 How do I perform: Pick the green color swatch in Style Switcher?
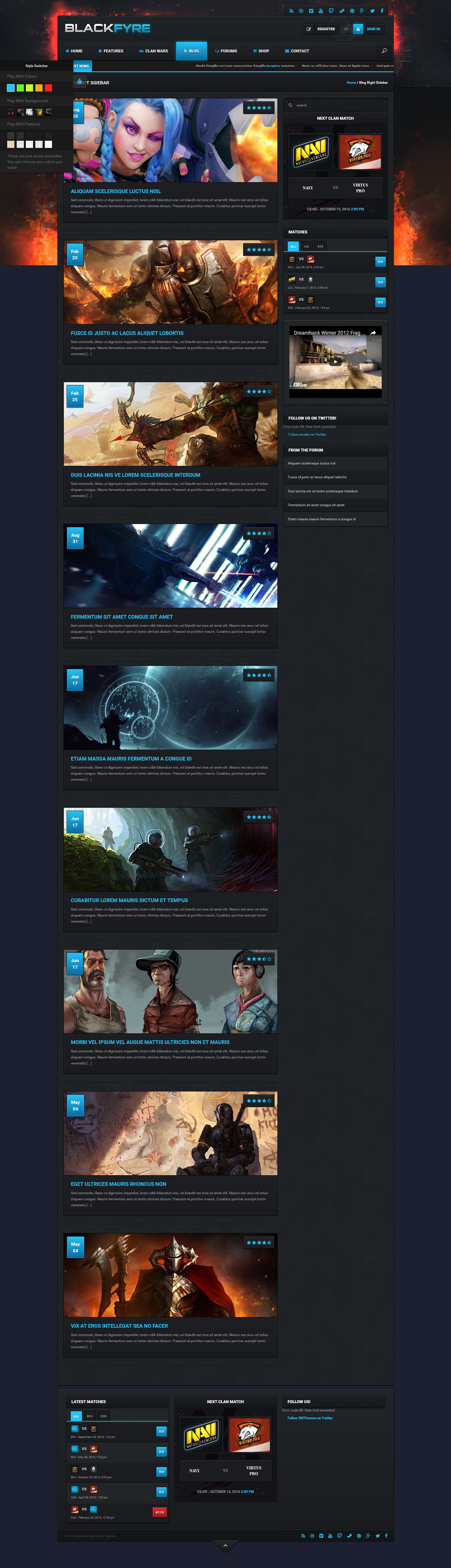click(20, 88)
